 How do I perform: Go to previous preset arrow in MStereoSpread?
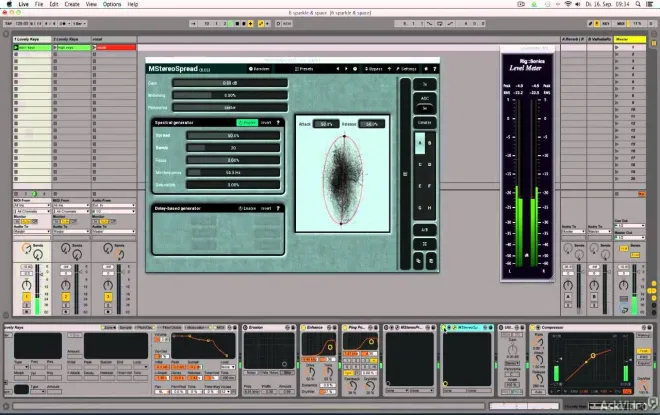coord(337,69)
